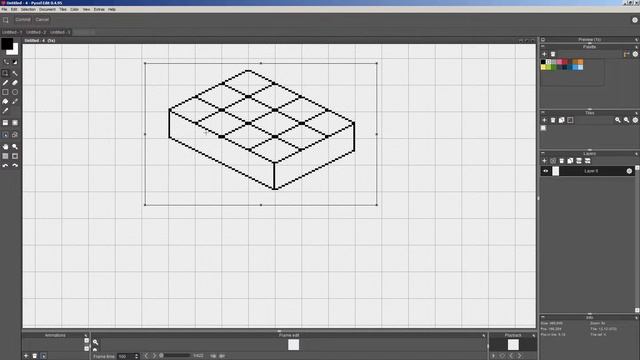
Task: Add a new tile in the Tiles panel
Action: [x=544, y=120]
